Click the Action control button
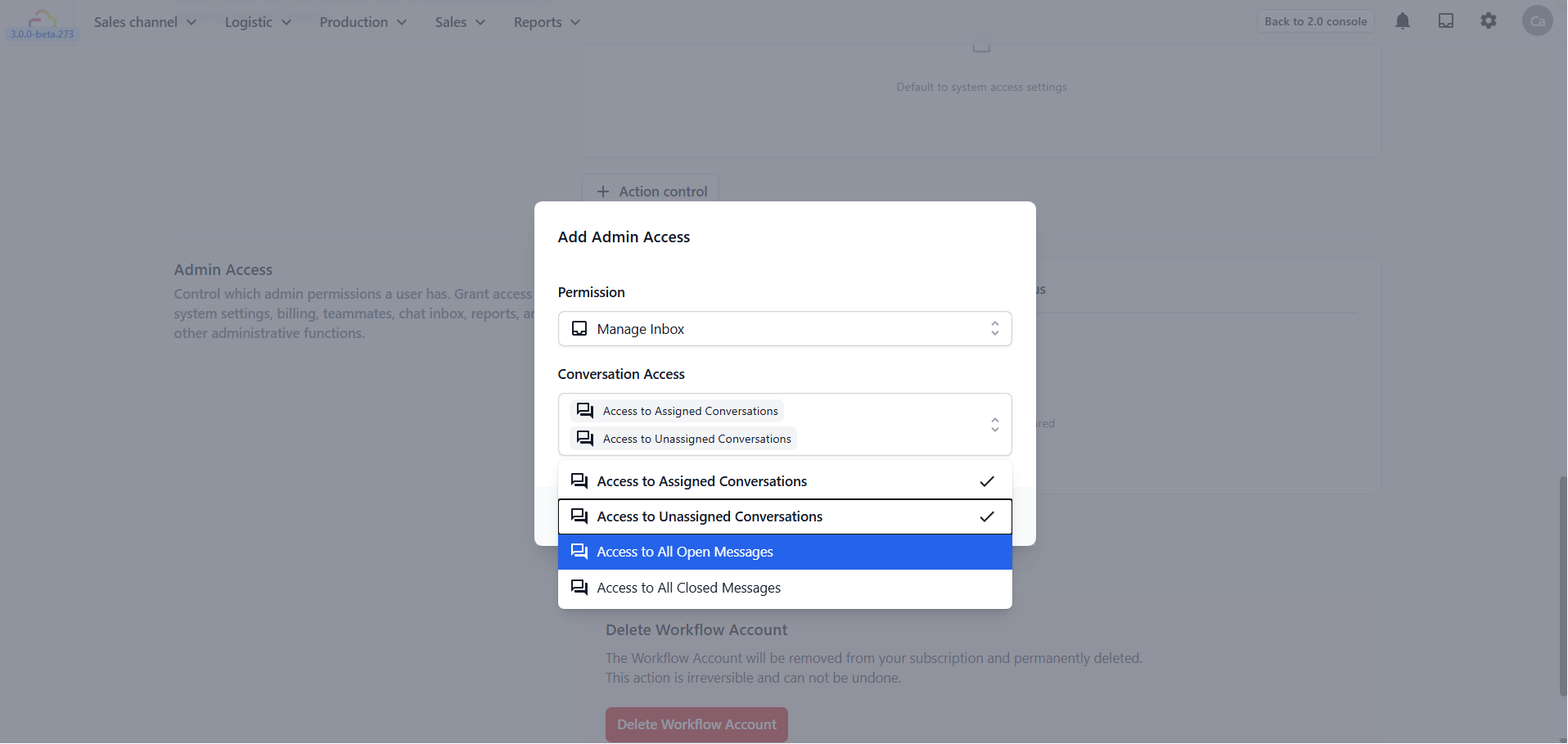The height and width of the screenshot is (744, 1568). [651, 192]
